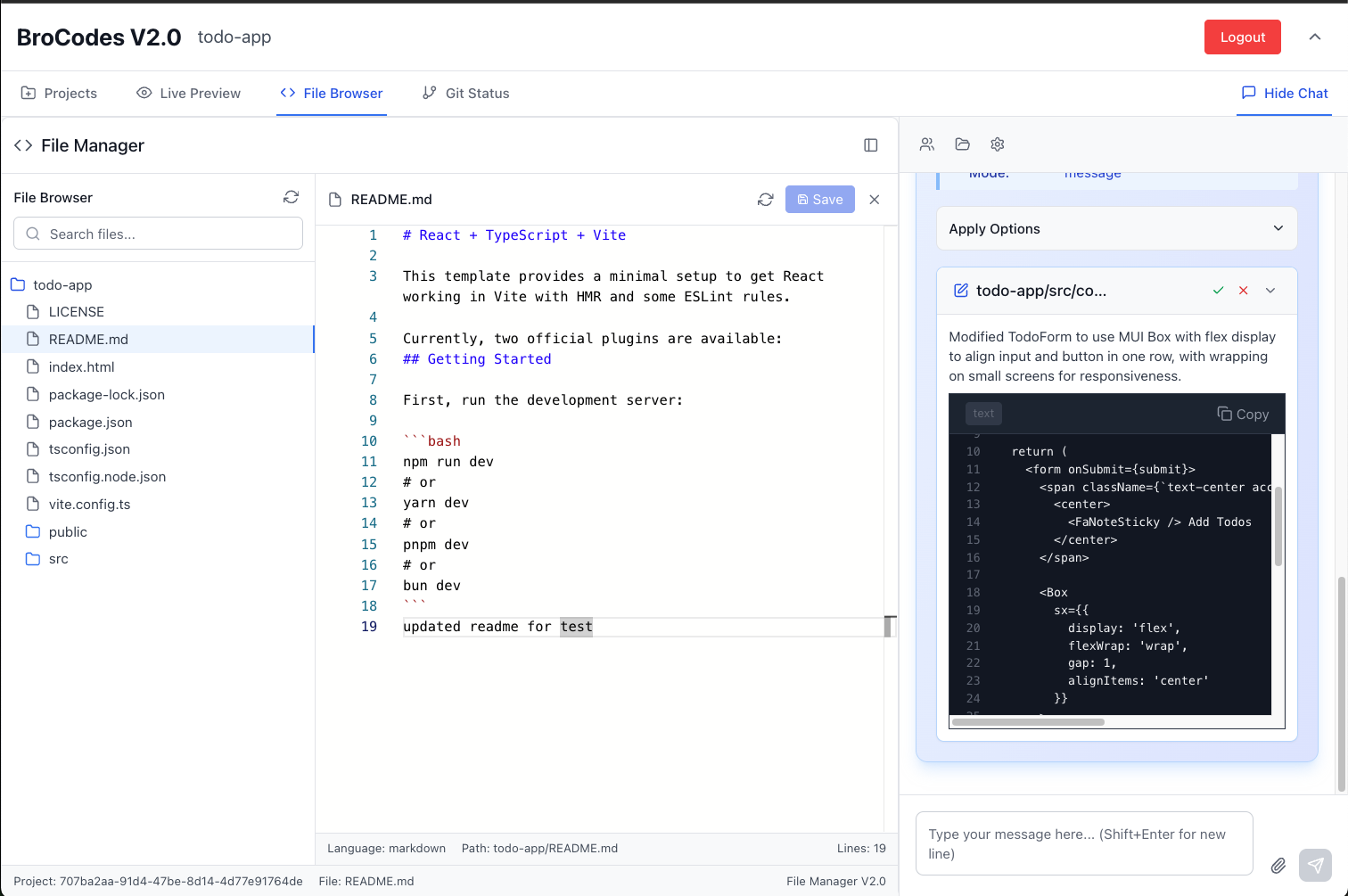
Task: Attach a file with the paperclip icon
Action: tap(1278, 865)
